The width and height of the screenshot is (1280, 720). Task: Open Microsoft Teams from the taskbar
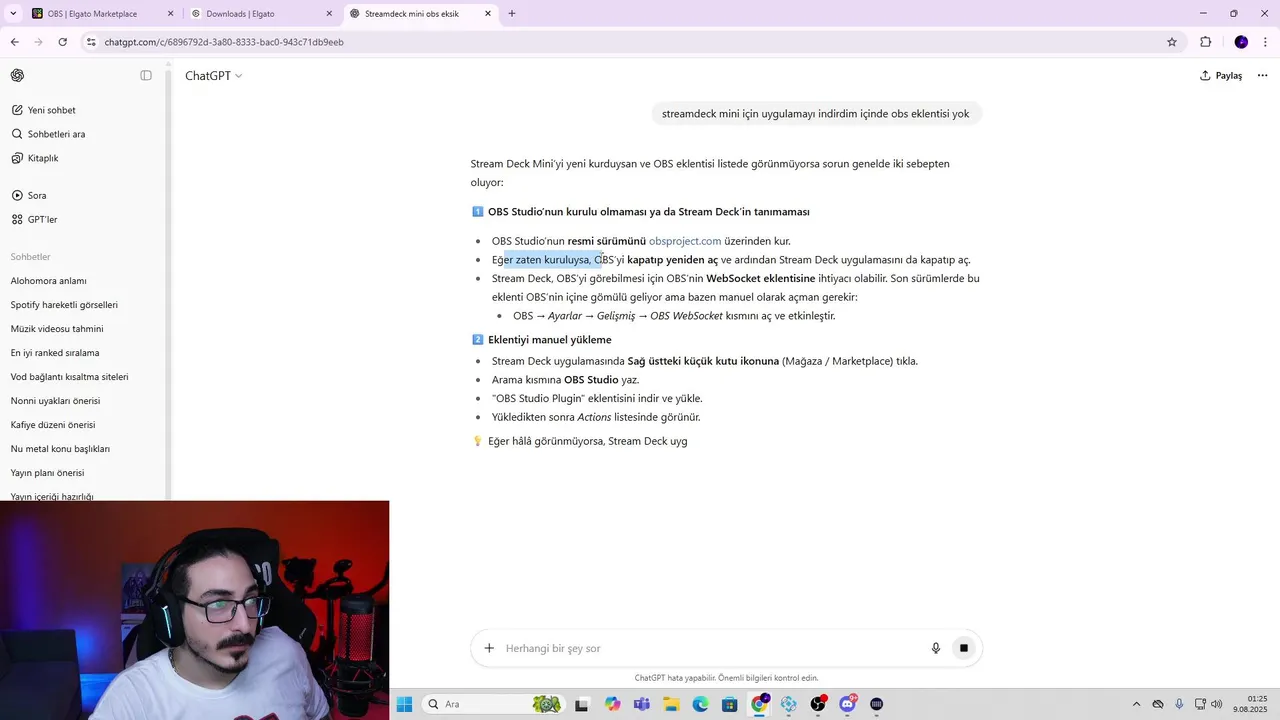[x=641, y=704]
